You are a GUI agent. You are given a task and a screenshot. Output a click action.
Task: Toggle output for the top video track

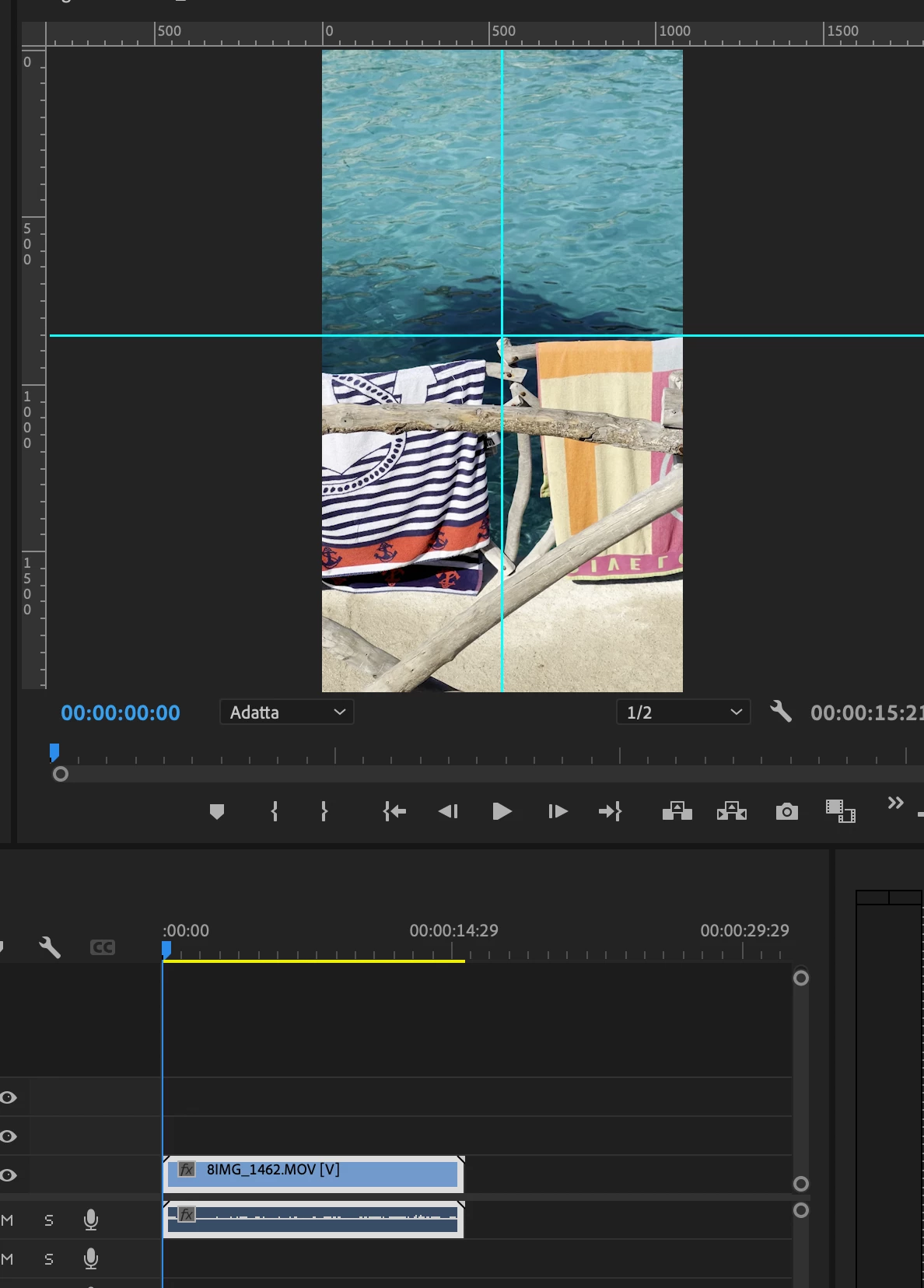point(9,1097)
